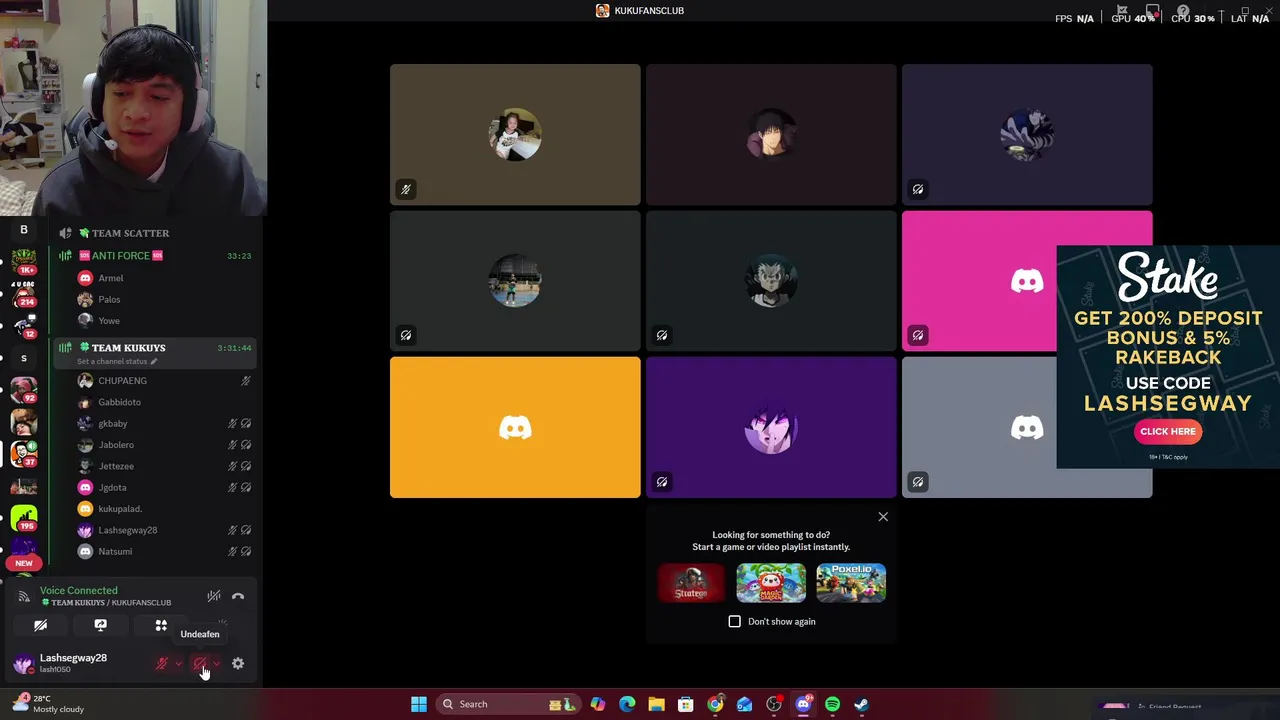1280x720 pixels.
Task: Click the green server icon with 195 badge
Action: [x=24, y=517]
